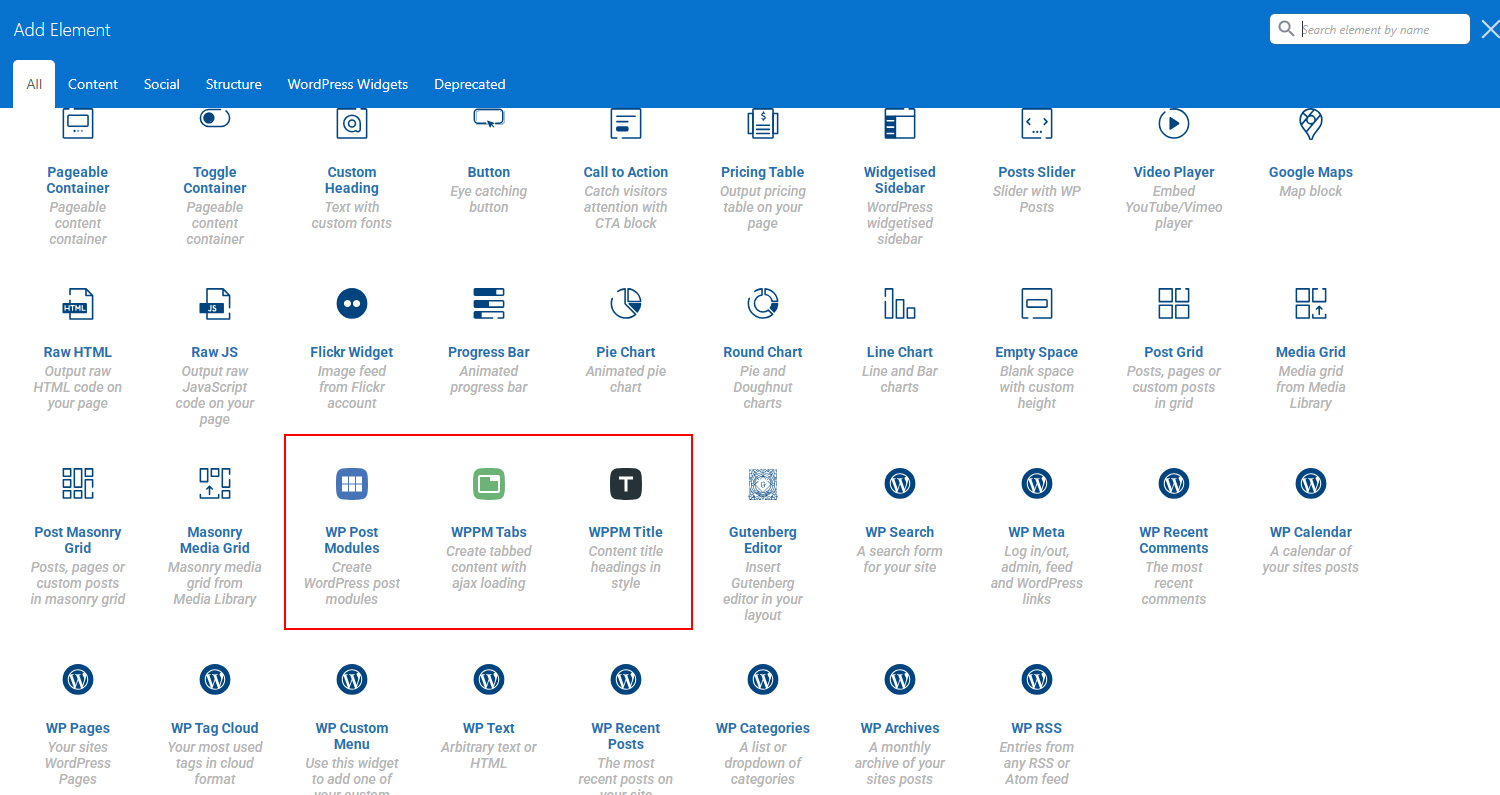Click the magnifier search icon

[1286, 29]
